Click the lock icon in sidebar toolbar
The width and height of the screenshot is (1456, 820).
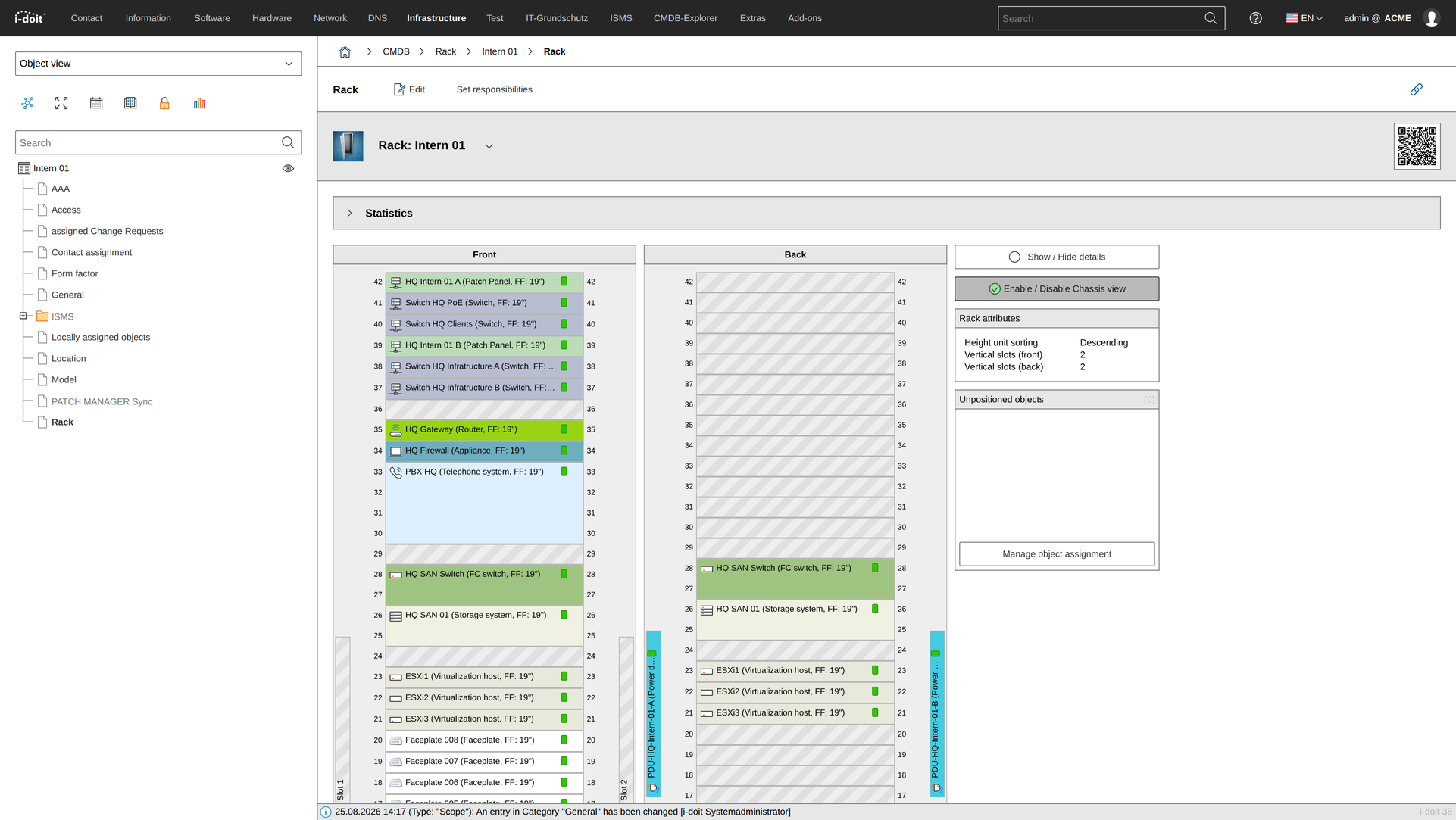point(164,103)
